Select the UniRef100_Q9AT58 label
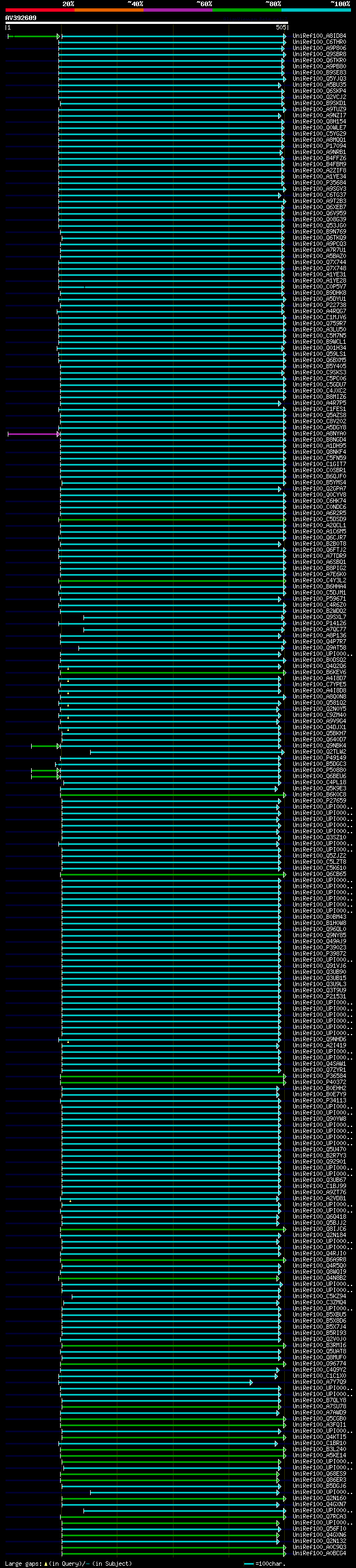This screenshot has height=1568, width=356. 319,647
